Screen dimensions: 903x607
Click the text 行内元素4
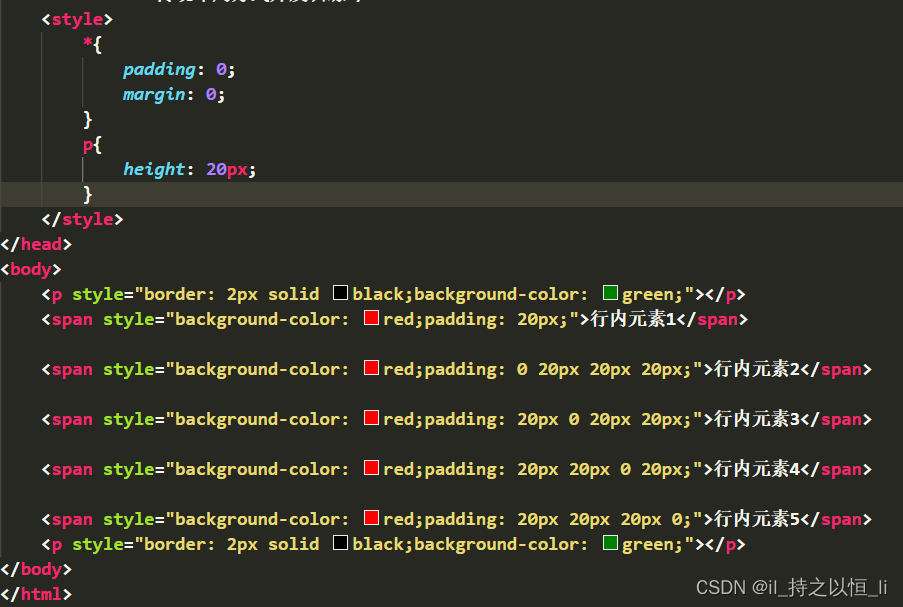[x=757, y=469]
